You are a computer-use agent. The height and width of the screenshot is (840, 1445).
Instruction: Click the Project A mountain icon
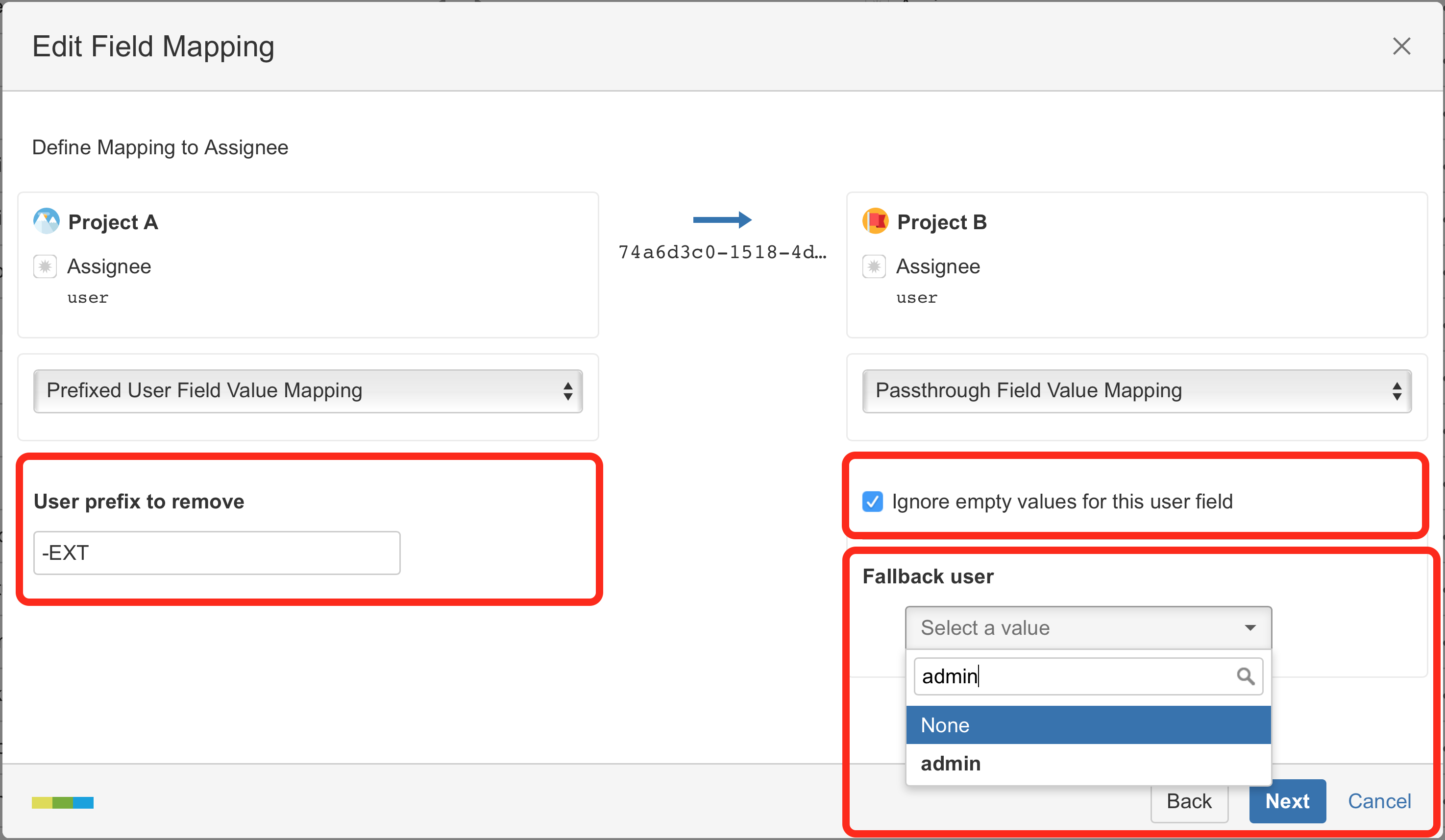pyautogui.click(x=47, y=220)
